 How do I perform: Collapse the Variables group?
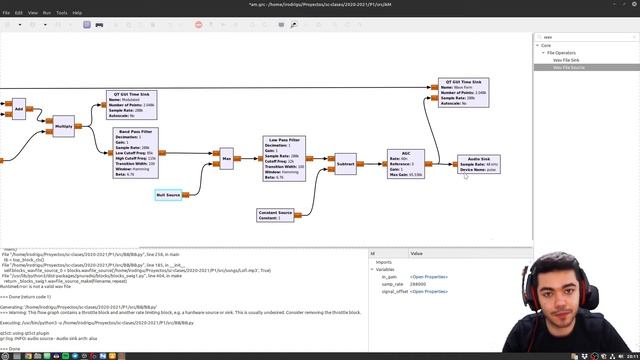pos(372,269)
